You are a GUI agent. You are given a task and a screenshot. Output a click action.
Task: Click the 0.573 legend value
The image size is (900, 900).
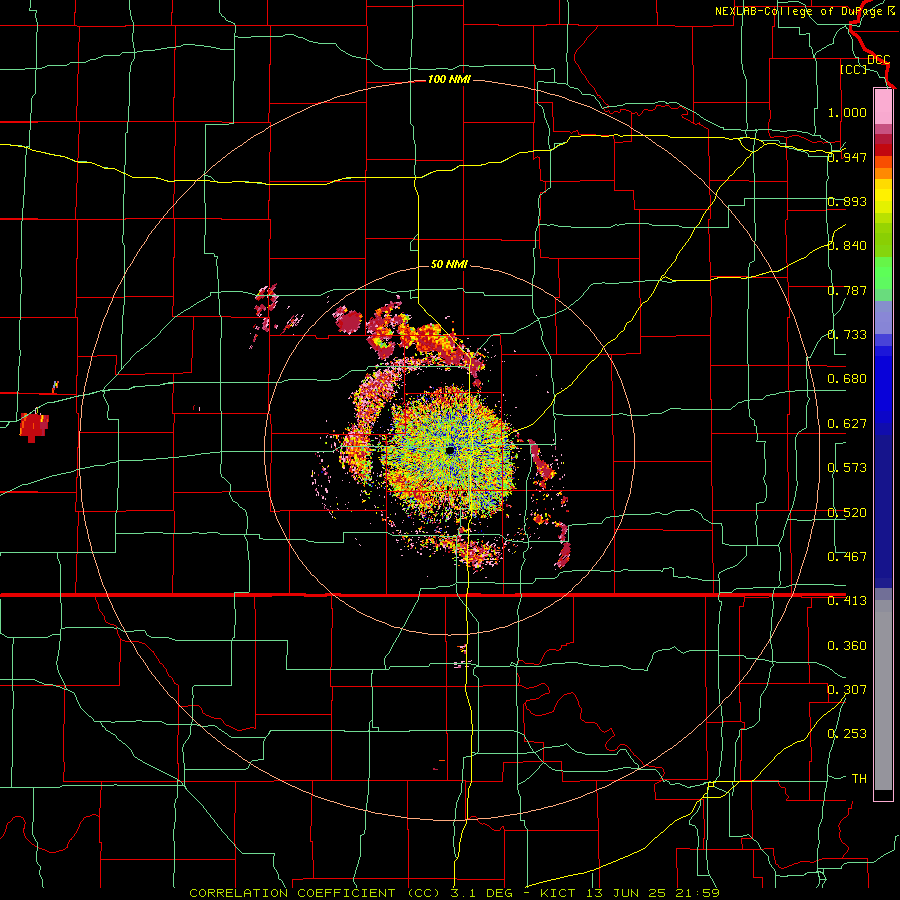click(x=847, y=468)
